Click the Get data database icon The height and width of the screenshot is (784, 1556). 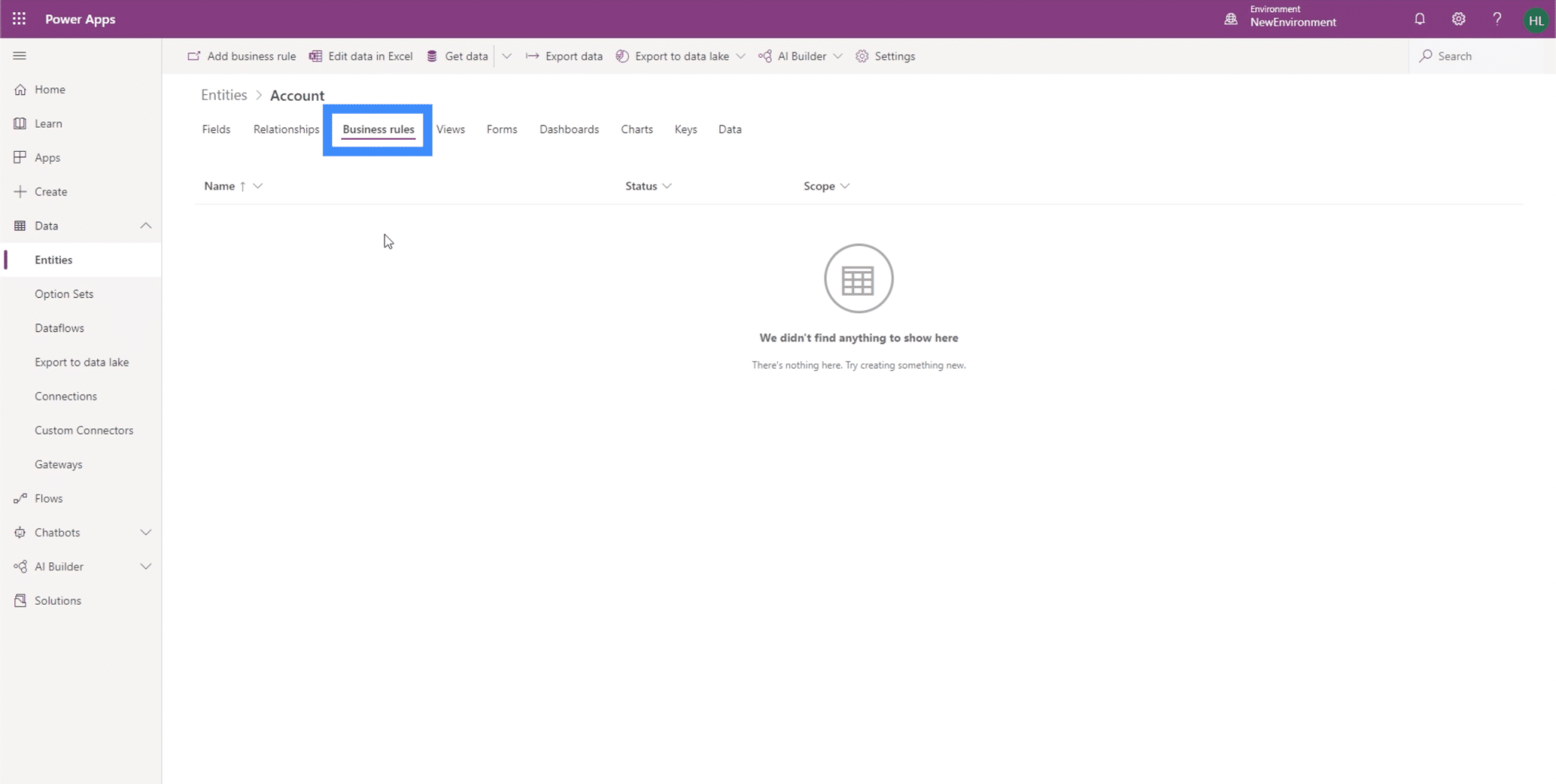coord(432,56)
